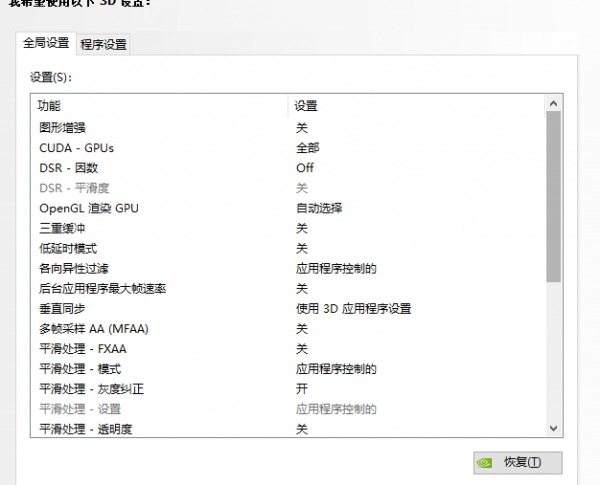Screen dimensions: 600x485
Task: Select the DSR - 因数 feature row
Action: point(287,168)
